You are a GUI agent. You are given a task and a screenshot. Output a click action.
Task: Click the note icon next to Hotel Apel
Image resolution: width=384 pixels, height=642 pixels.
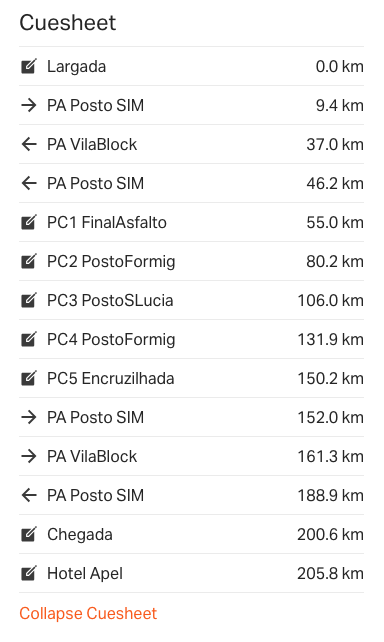29,573
